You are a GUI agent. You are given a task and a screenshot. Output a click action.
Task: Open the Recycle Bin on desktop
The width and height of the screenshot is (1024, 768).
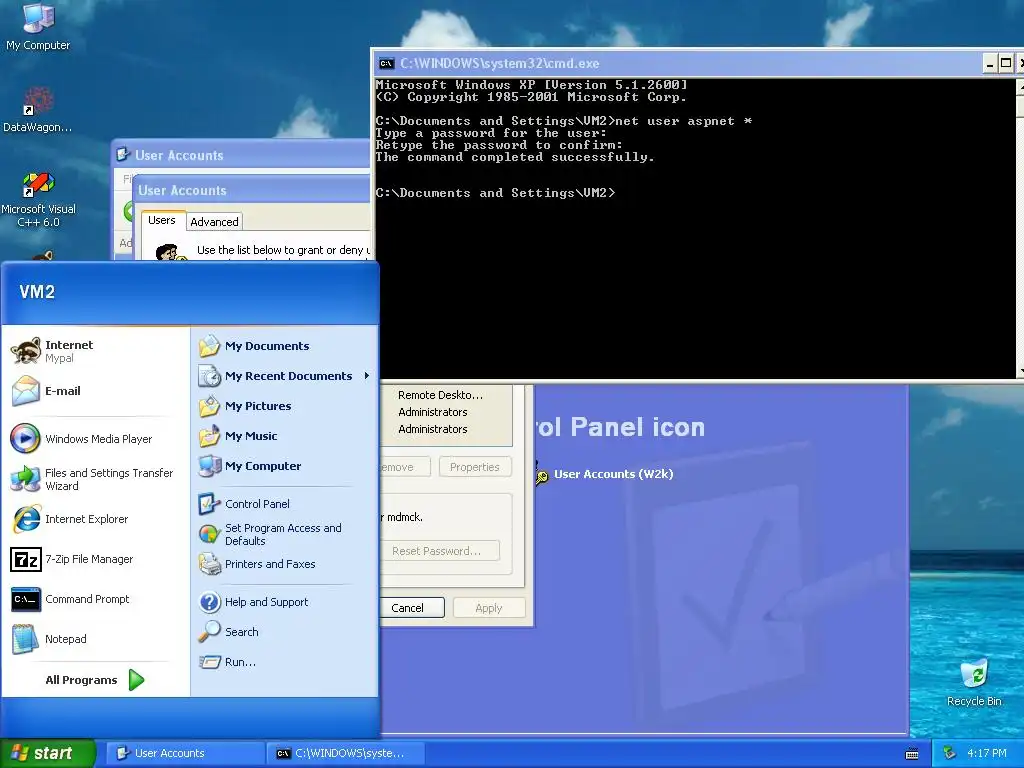pos(974,682)
